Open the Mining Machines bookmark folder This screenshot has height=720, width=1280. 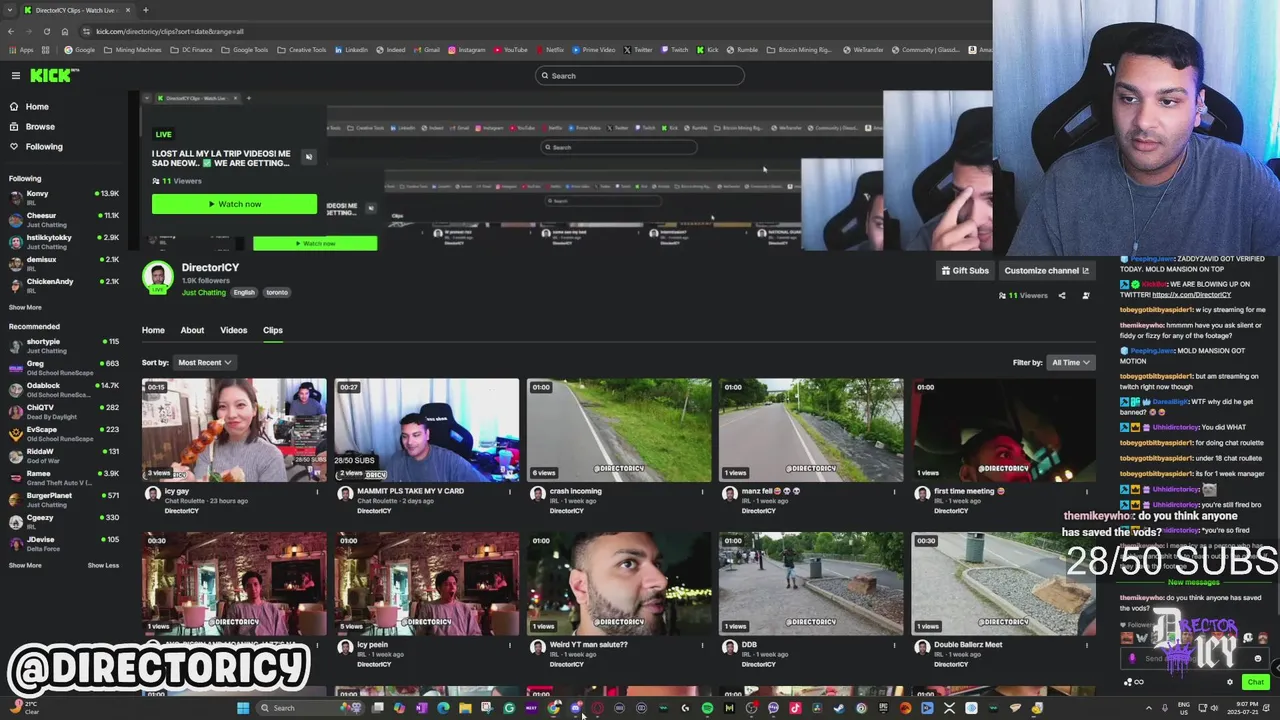[133, 50]
